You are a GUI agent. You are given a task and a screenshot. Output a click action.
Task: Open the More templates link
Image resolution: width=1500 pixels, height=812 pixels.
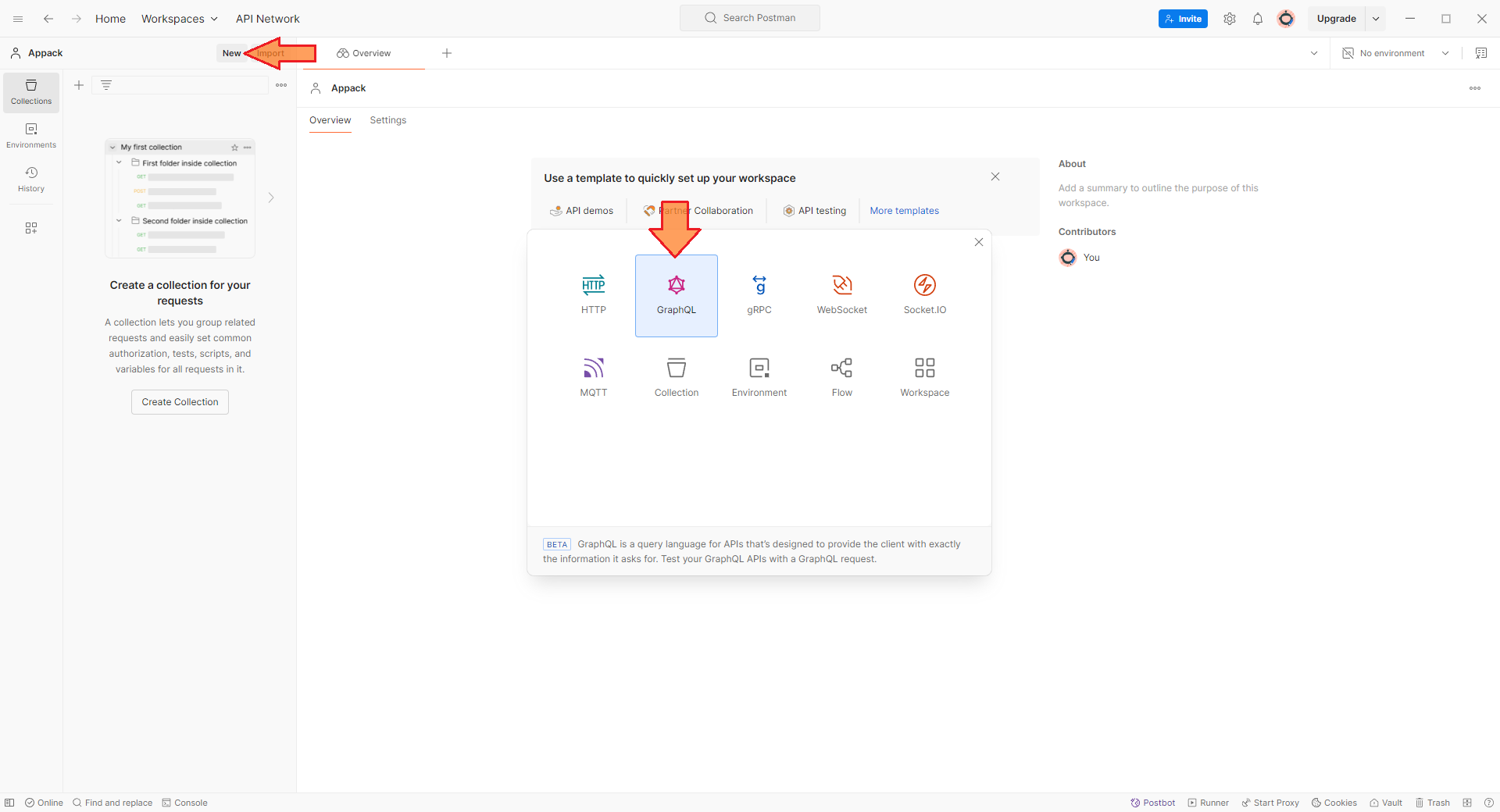[904, 211]
